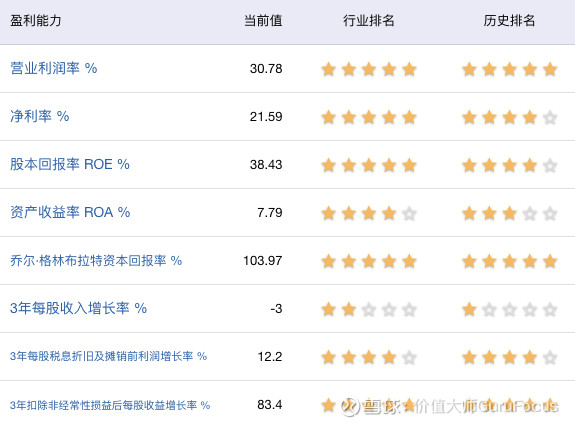
Task: Click history ranking stars for 3年每股收入增长率
Action: pyautogui.click(x=510, y=310)
